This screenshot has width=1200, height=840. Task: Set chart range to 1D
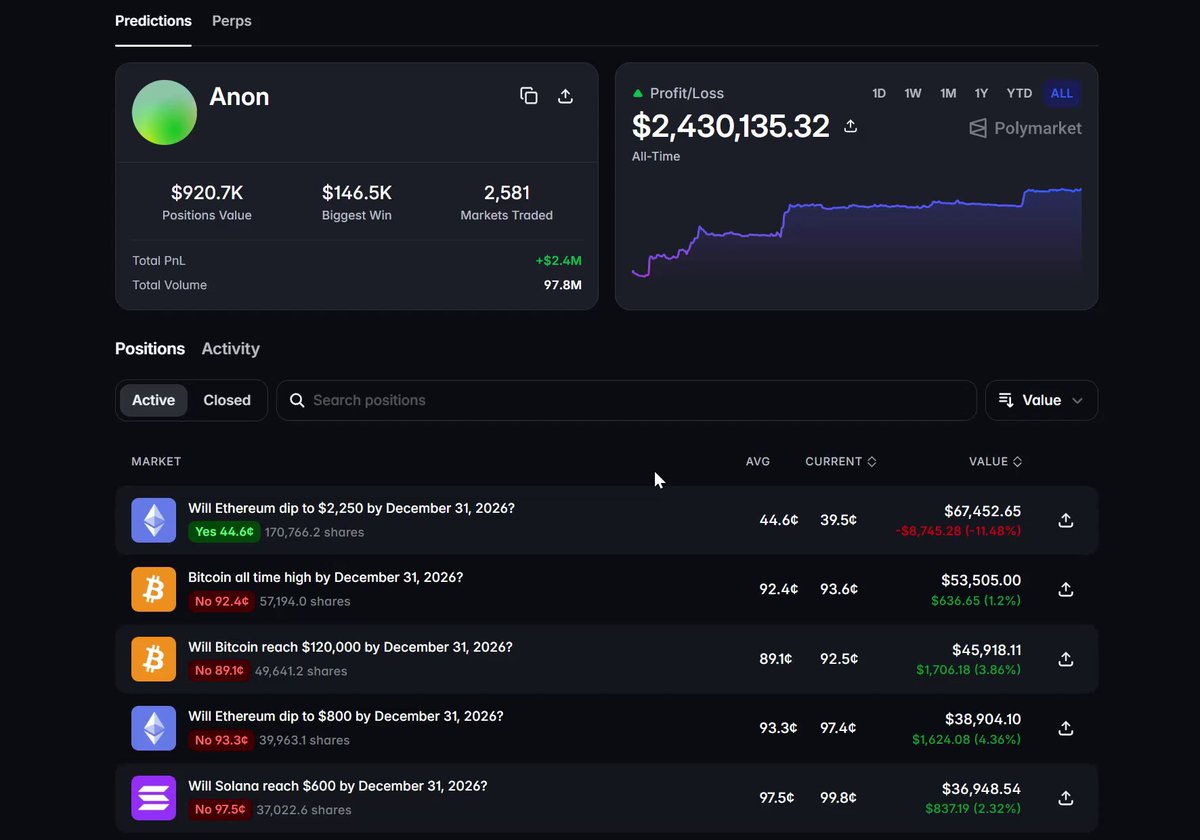[879, 93]
